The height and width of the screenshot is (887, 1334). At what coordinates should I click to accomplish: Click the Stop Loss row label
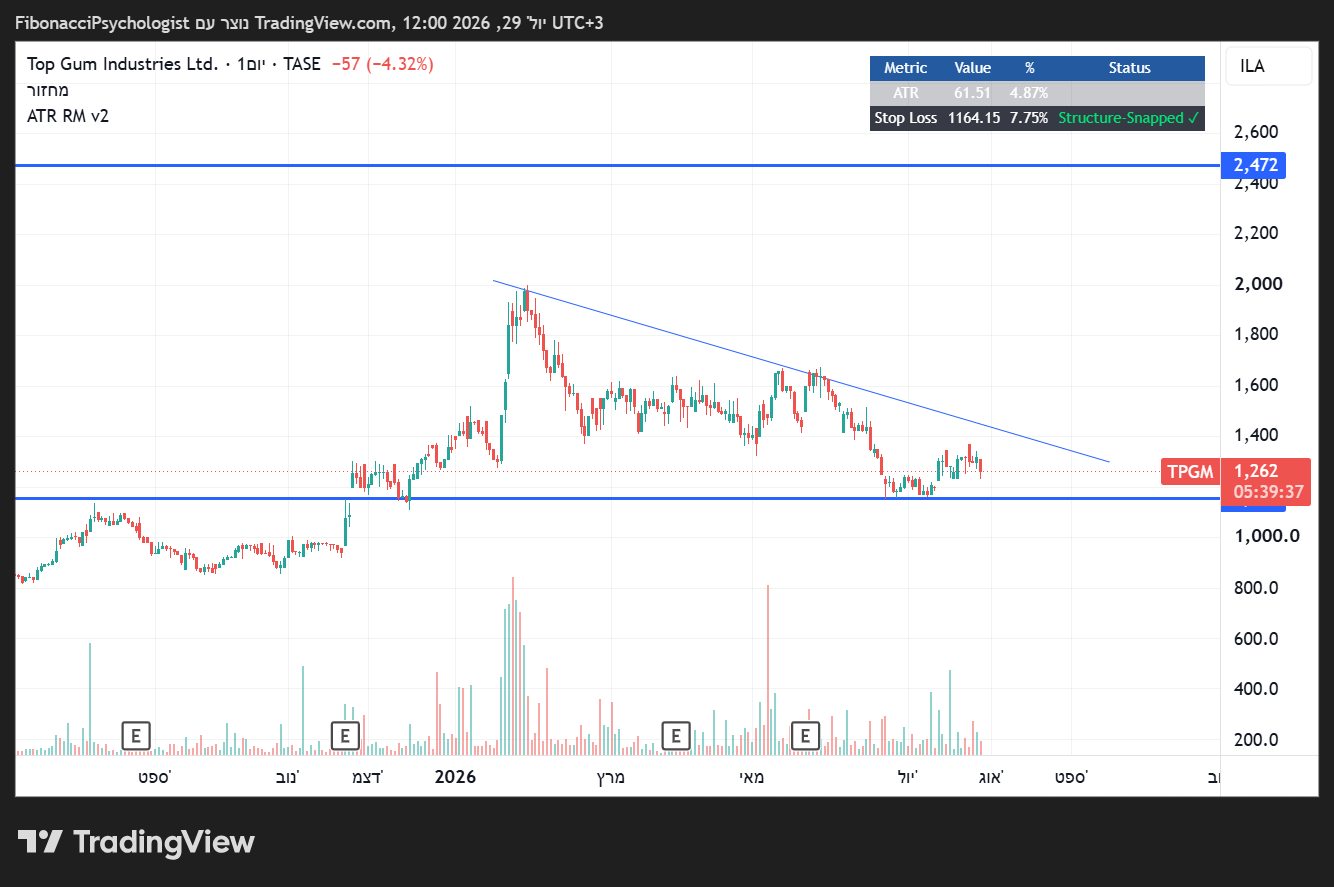click(x=906, y=118)
